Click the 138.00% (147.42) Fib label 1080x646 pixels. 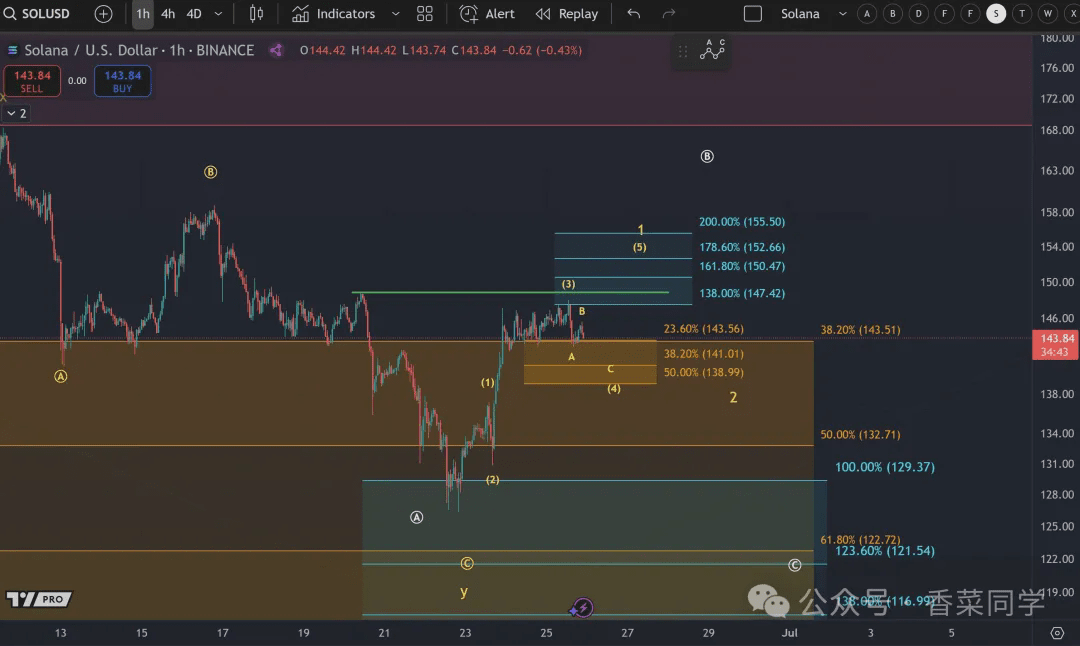[742, 293]
